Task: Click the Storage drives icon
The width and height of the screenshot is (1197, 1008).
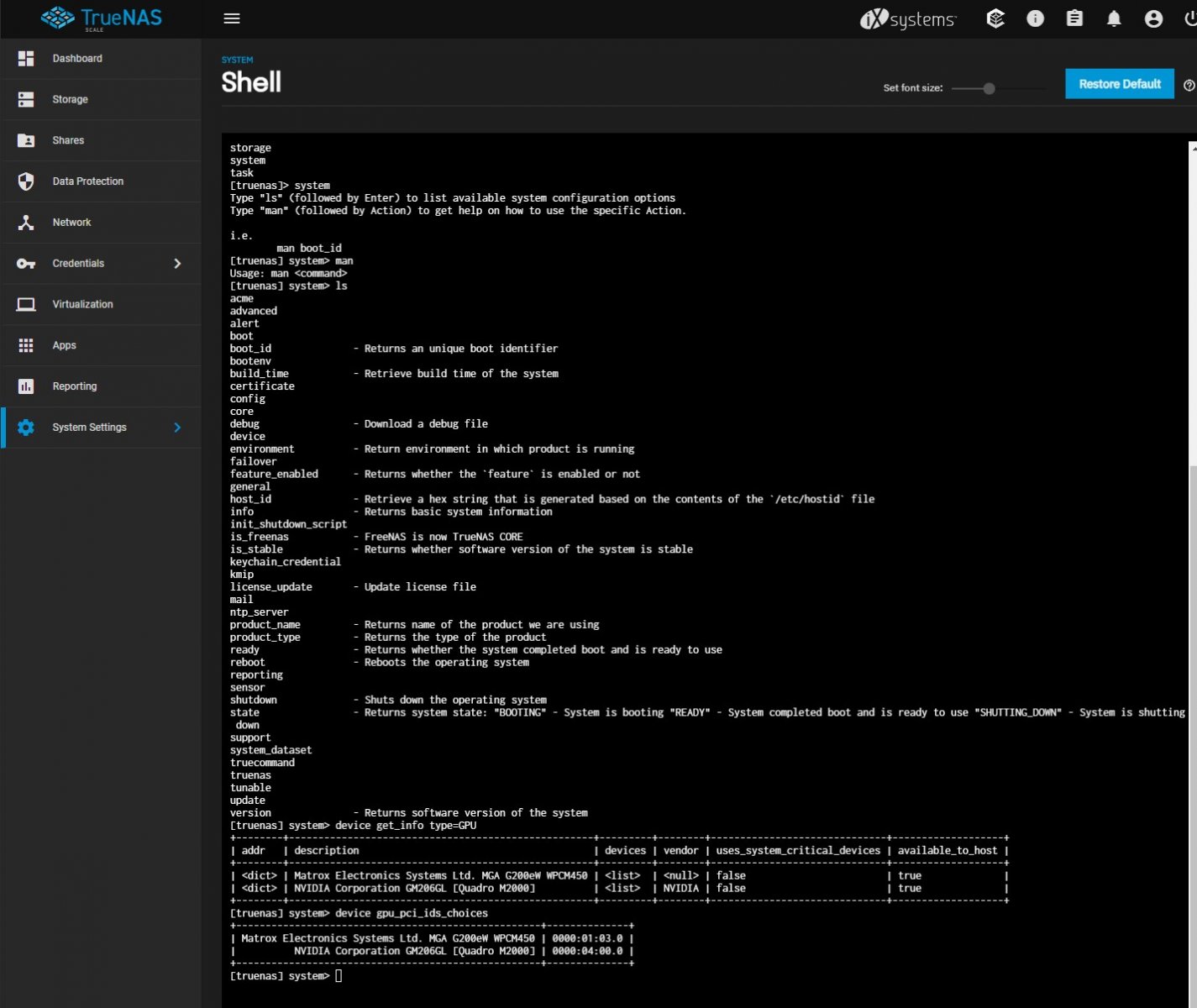Action: point(26,99)
